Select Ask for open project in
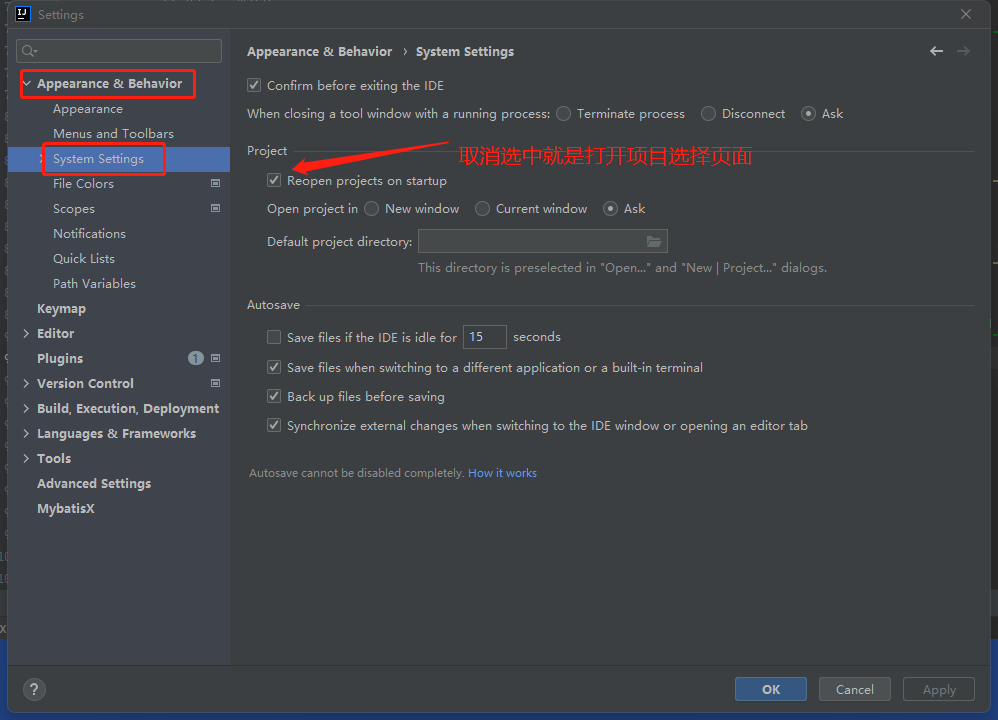The width and height of the screenshot is (998, 720). pos(610,209)
